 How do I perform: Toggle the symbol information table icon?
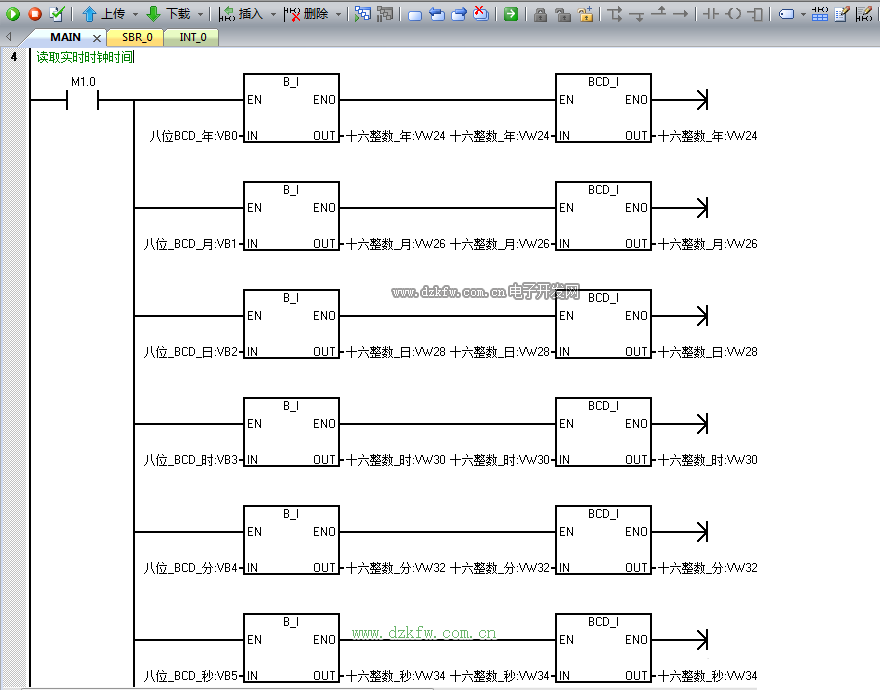pyautogui.click(x=819, y=14)
